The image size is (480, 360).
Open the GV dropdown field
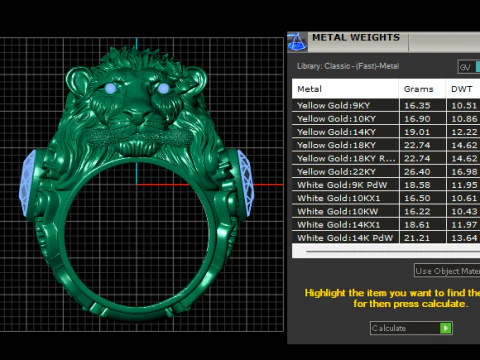point(469,67)
